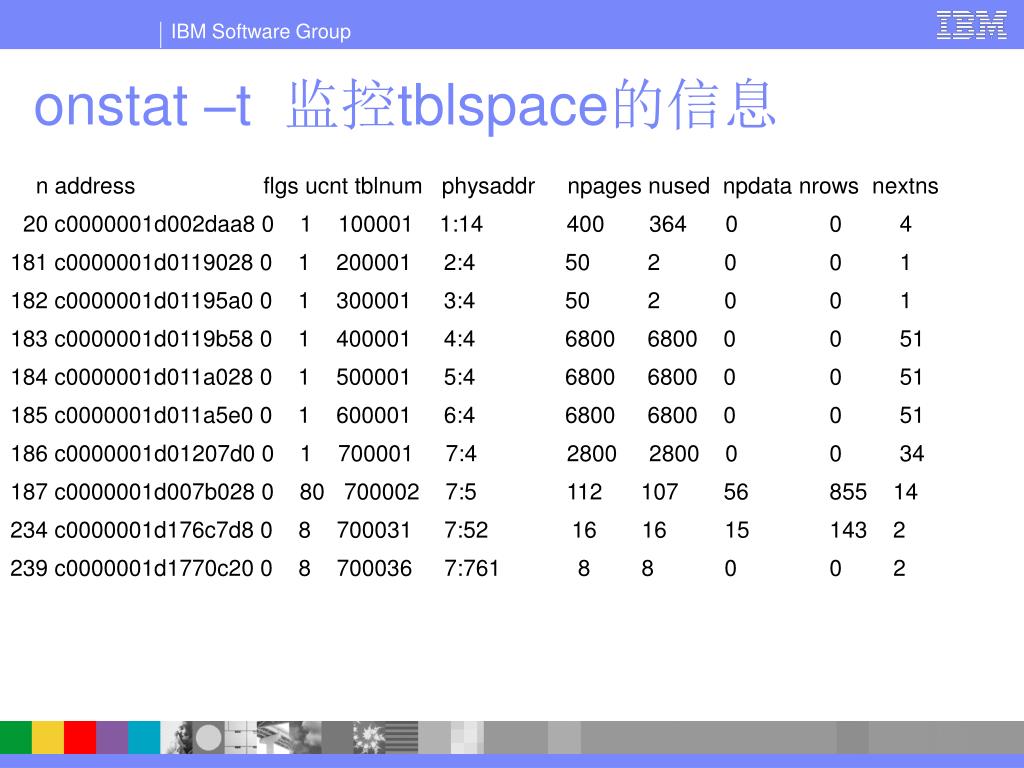
Task: Click row number '239'
Action: 29,569
